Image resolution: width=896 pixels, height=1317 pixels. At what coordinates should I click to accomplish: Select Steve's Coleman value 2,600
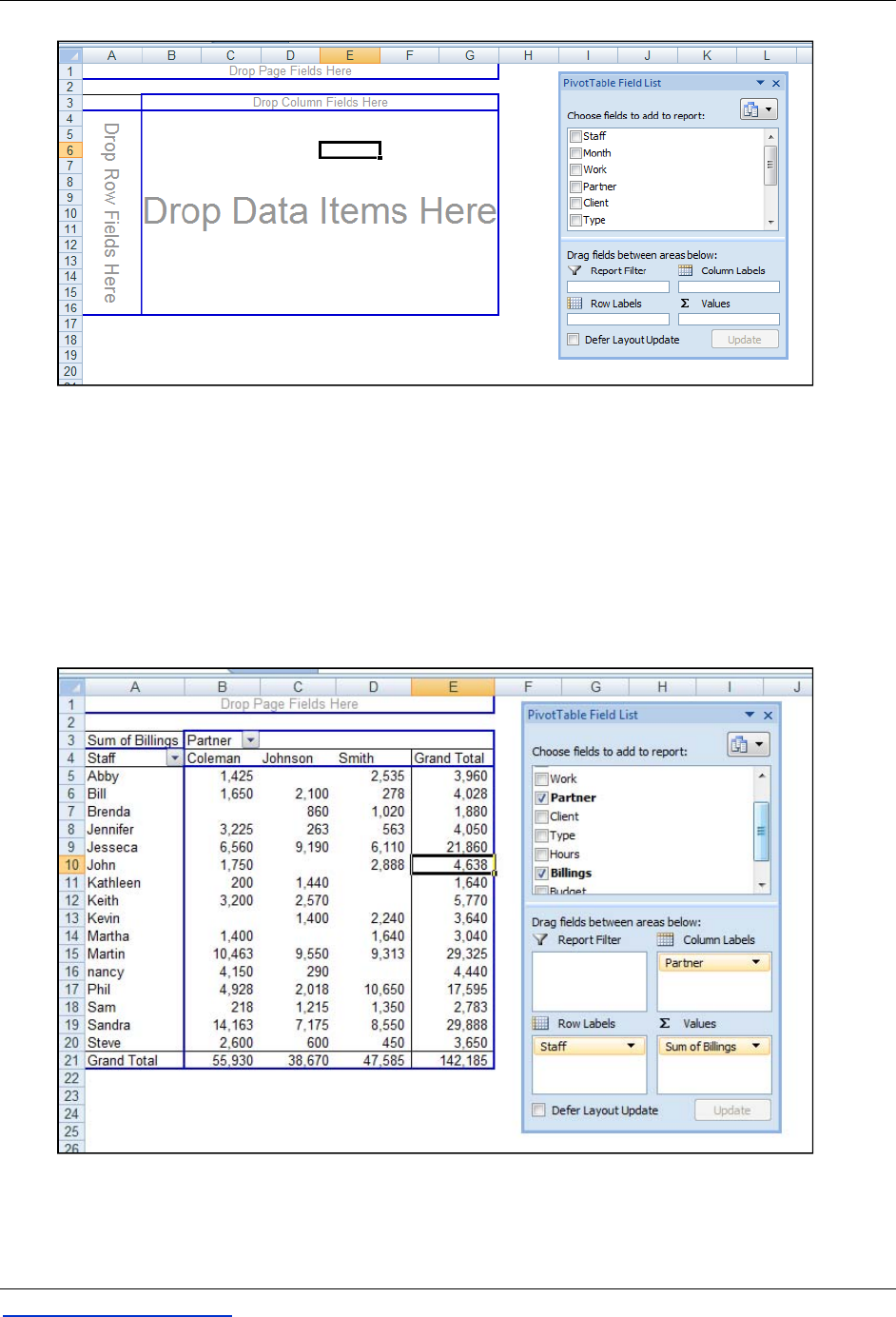pos(223,1043)
